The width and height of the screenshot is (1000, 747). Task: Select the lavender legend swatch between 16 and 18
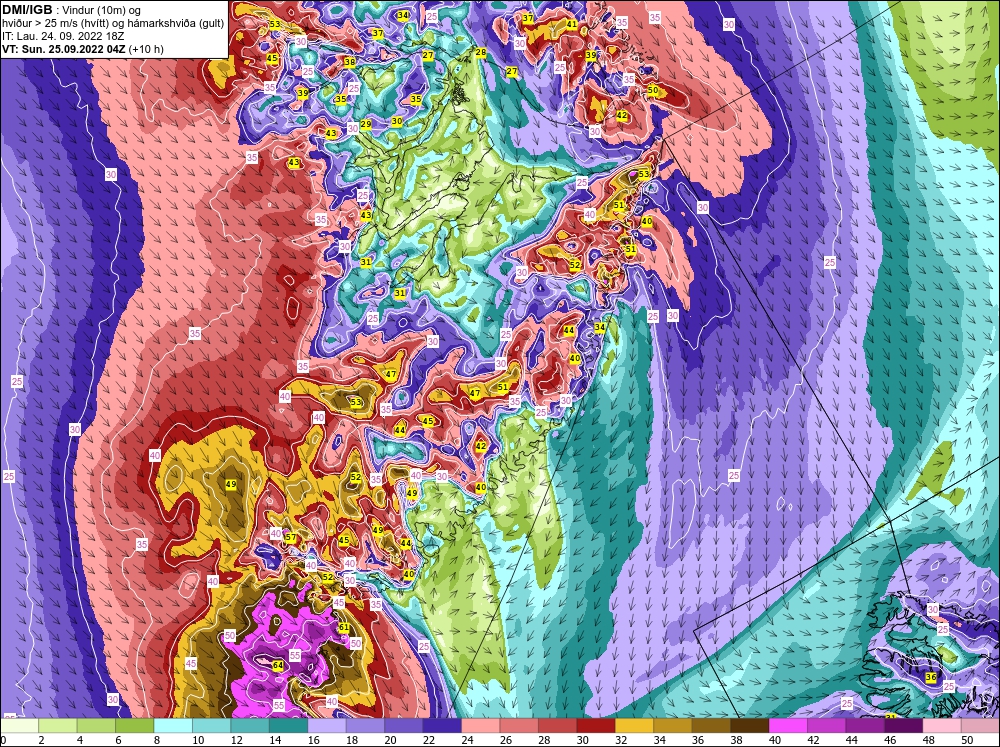pyautogui.click(x=327, y=725)
